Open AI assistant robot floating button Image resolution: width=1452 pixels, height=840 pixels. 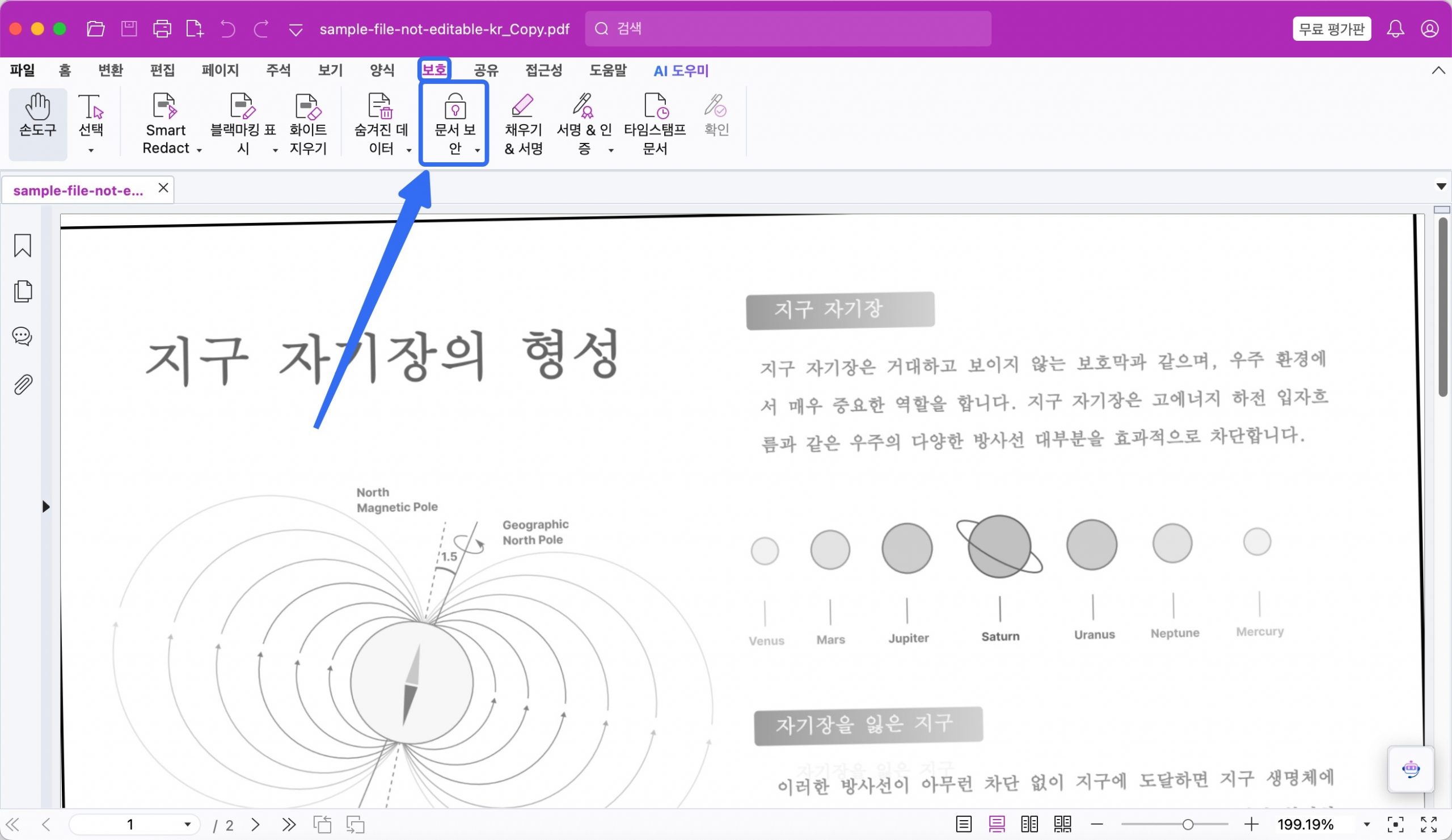click(1411, 769)
